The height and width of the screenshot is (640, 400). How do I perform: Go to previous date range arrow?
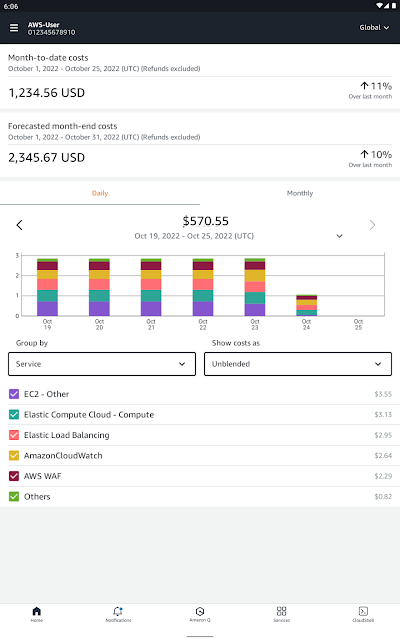(x=19, y=225)
